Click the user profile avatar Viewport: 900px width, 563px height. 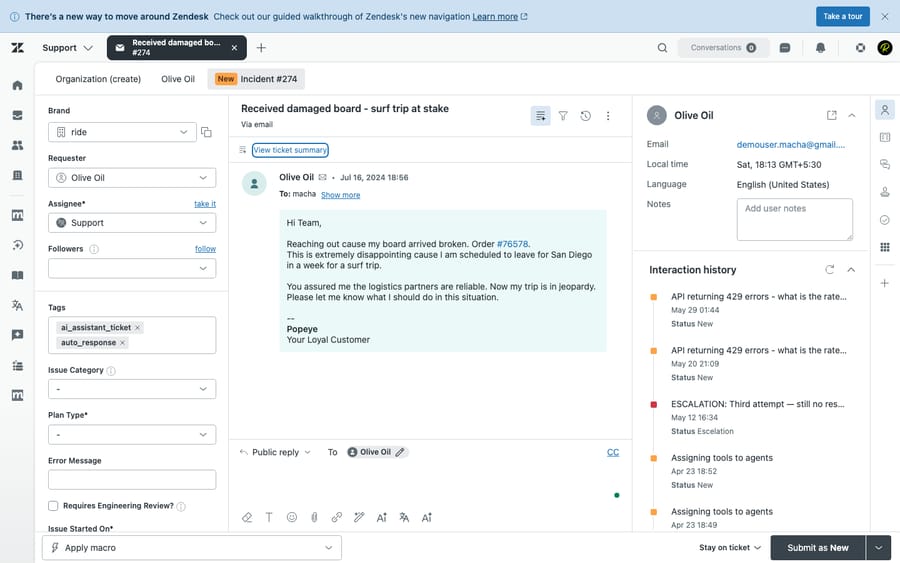tap(885, 48)
